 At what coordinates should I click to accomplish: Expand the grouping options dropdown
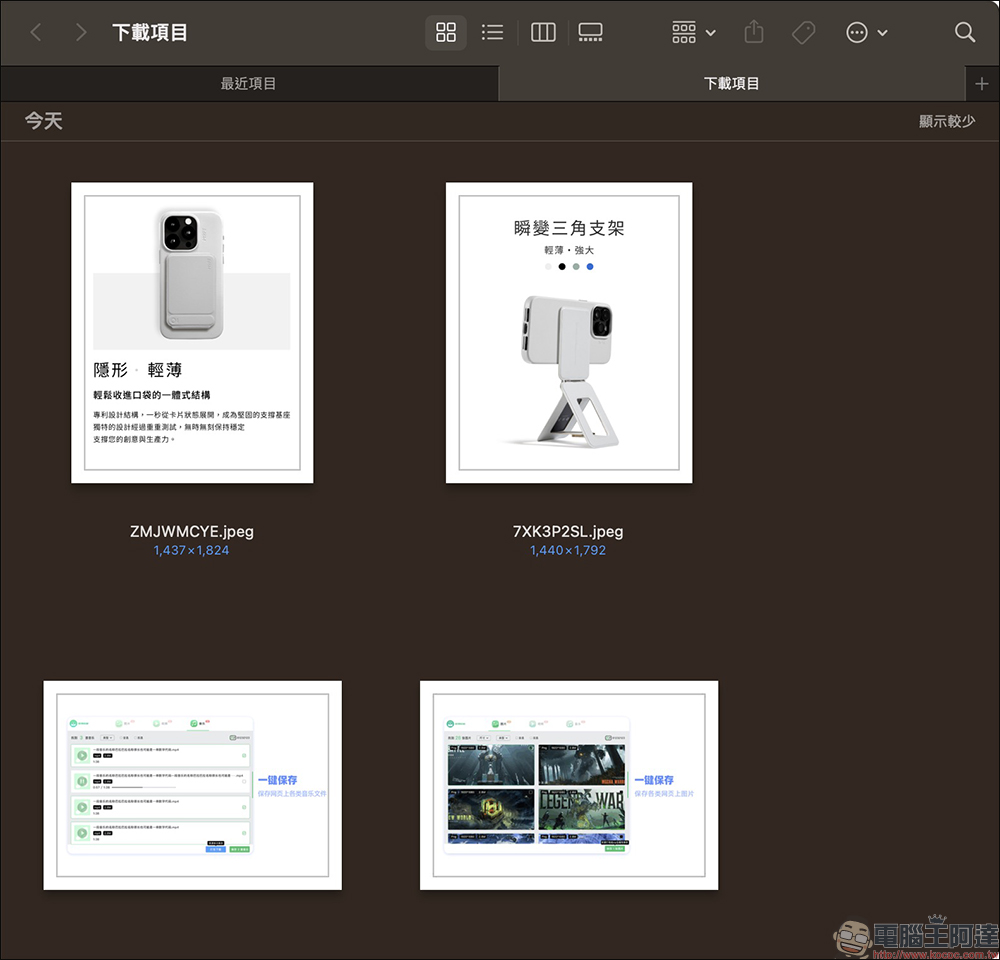click(694, 32)
